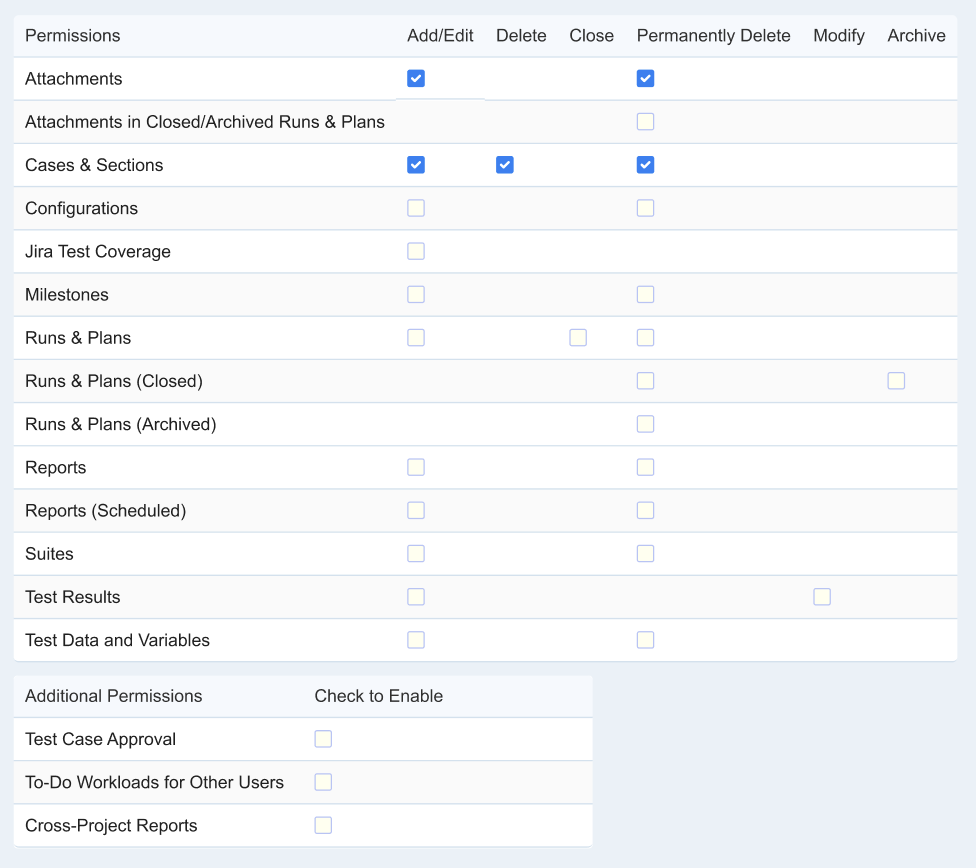This screenshot has height=868, width=976.
Task: Check Test Data and Variables Permanently Delete
Action: (x=645, y=640)
